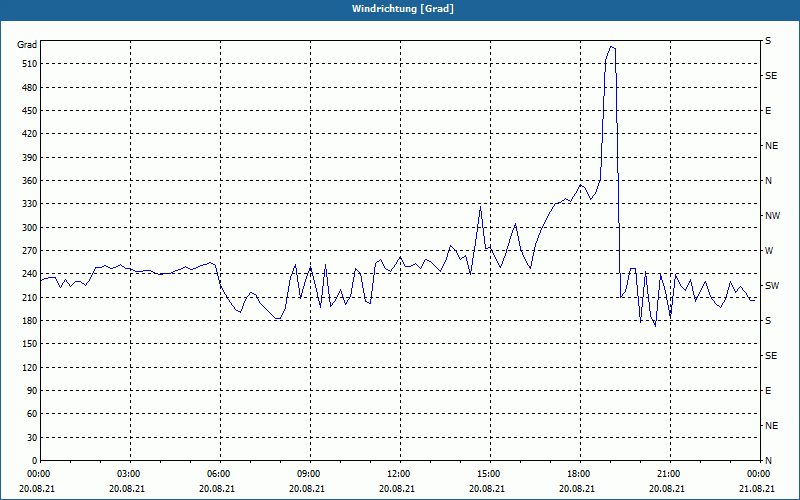Click the 330 degree axis label
Screen dimensions: 800x500
click(30, 204)
